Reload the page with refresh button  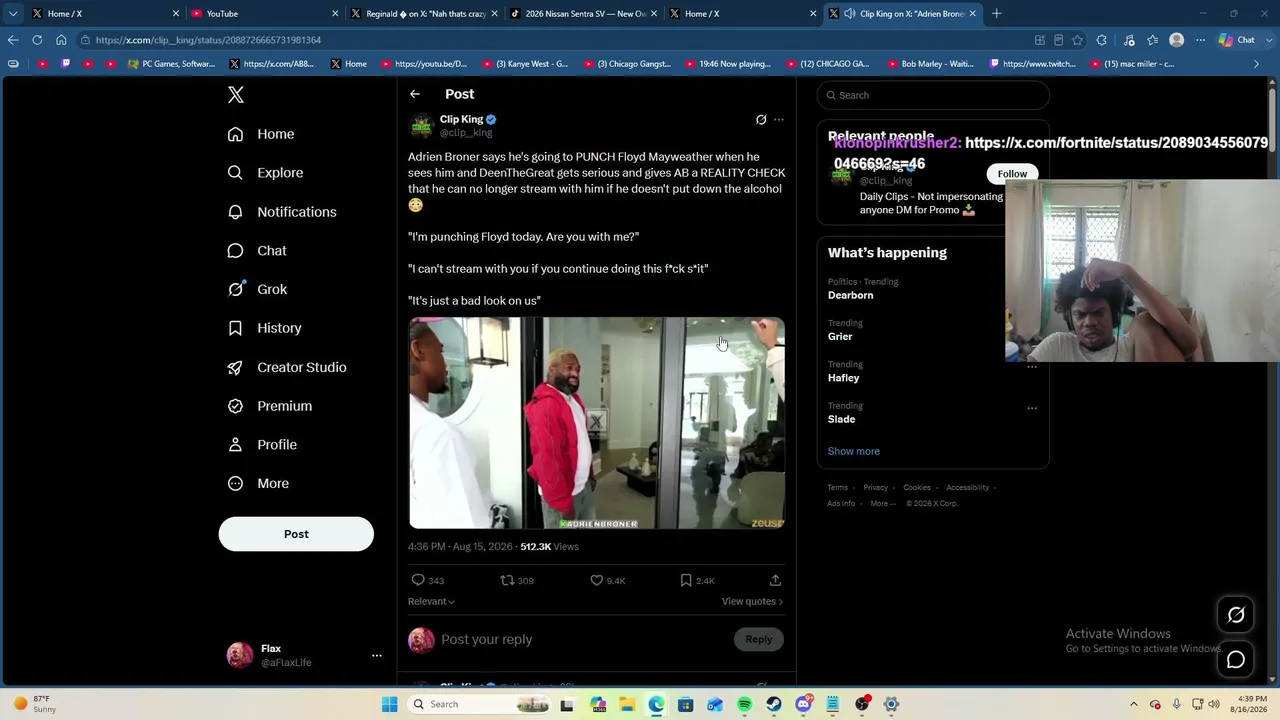point(37,40)
